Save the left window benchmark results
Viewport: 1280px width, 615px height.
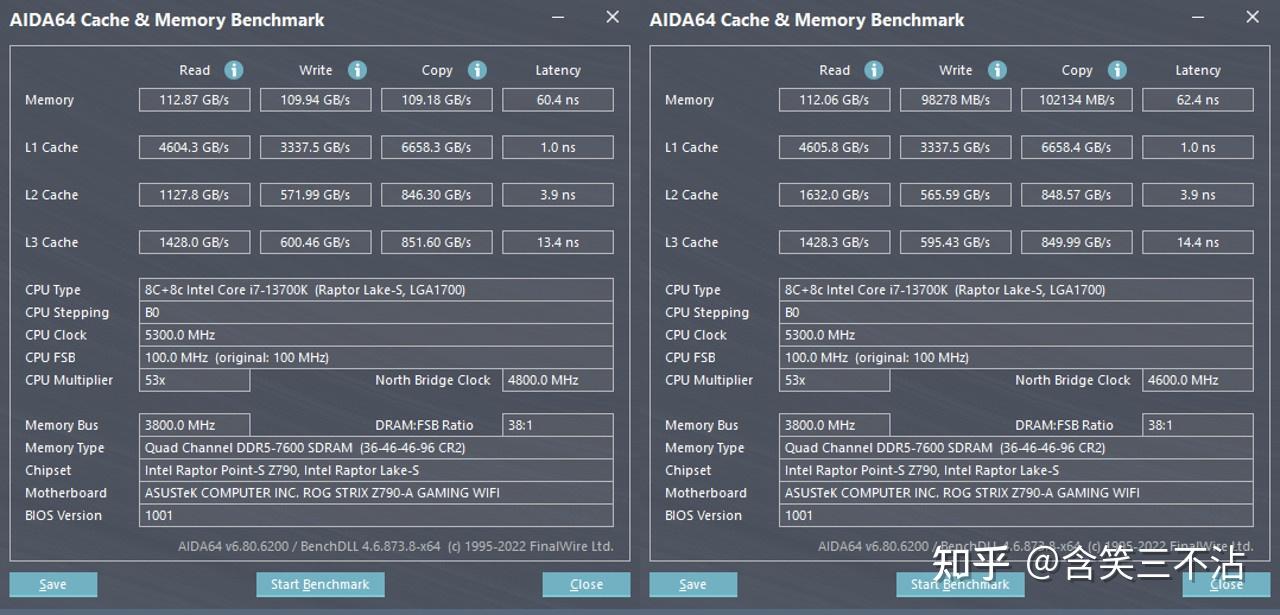coord(53,584)
